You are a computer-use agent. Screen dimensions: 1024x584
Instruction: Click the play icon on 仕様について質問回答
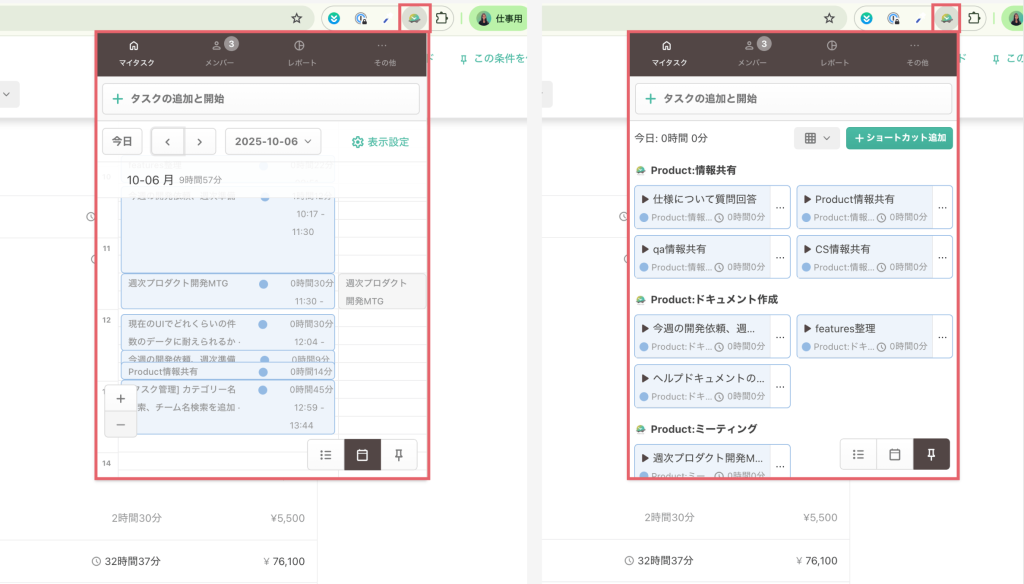point(645,199)
